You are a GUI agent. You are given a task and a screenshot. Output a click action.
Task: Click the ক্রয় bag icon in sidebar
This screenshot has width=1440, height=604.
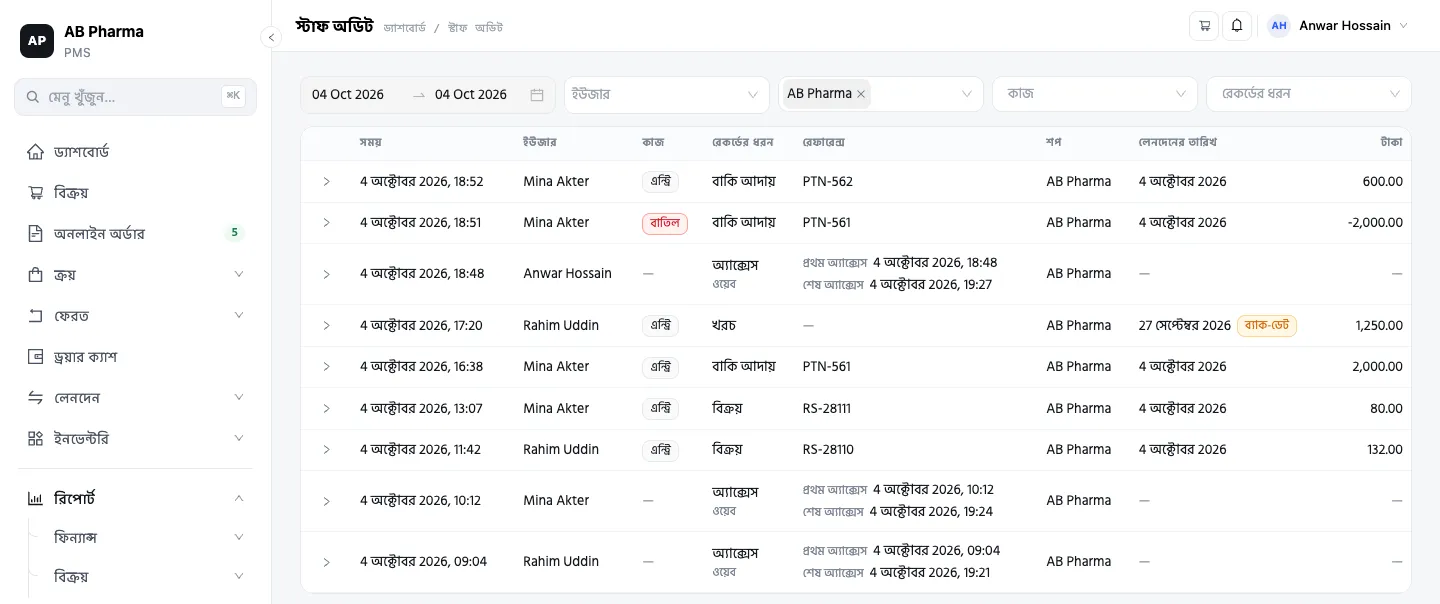point(36,275)
